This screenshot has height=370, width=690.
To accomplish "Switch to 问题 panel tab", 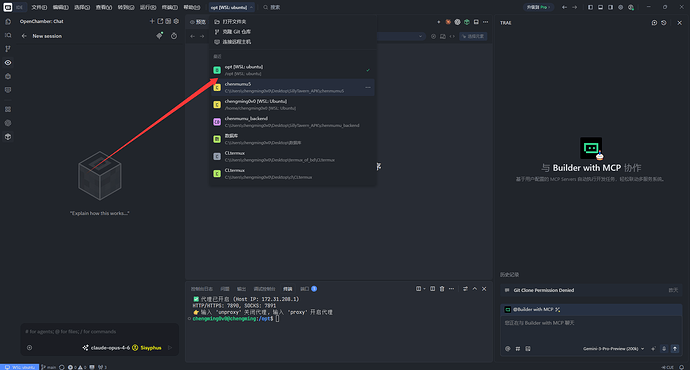I will tap(225, 289).
